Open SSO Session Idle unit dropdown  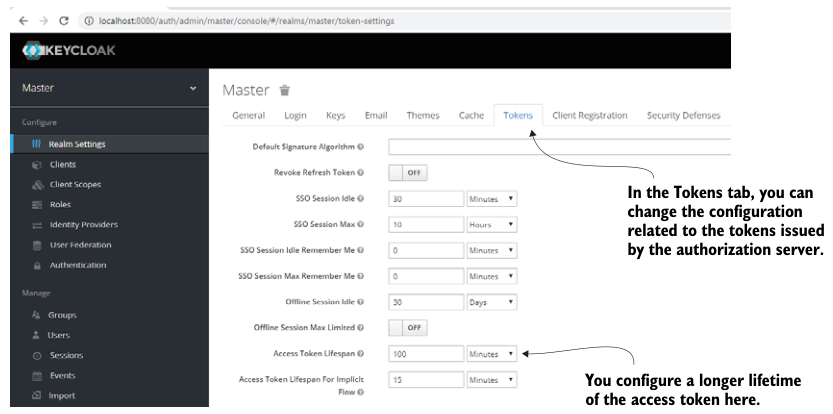point(491,199)
